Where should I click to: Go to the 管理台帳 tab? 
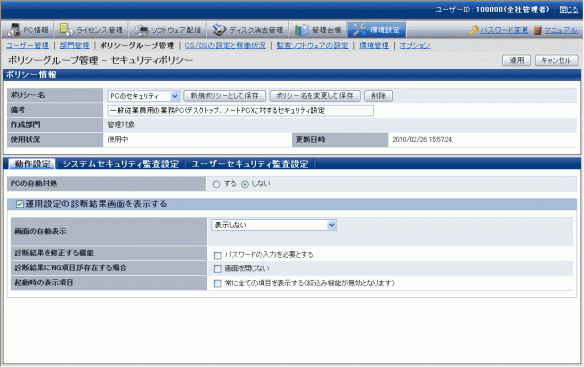[x=318, y=30]
